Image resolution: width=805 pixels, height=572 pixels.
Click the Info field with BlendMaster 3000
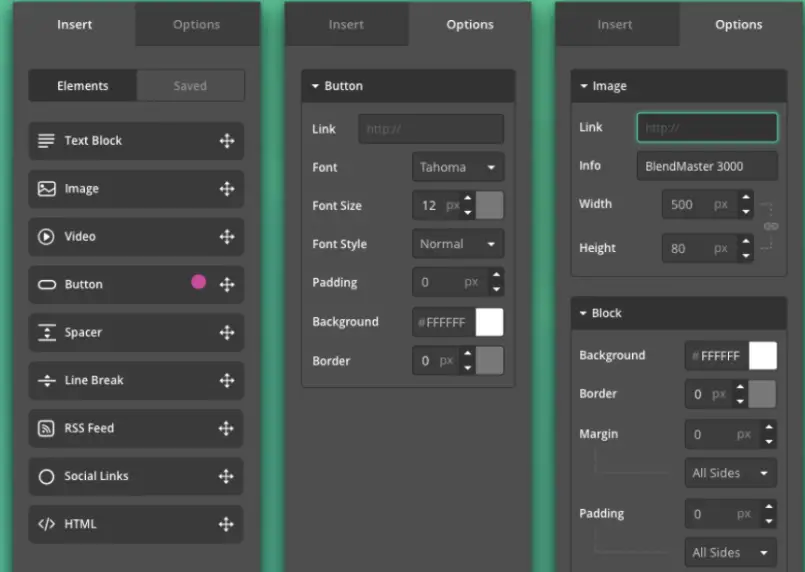707,166
